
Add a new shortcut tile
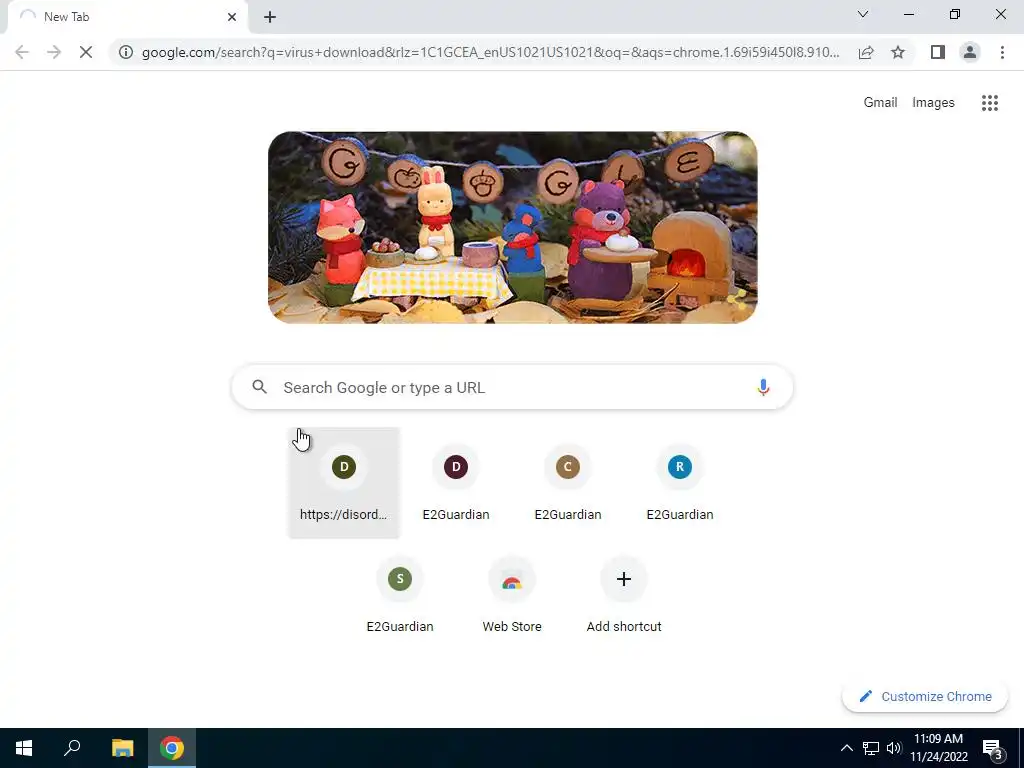tap(624, 595)
